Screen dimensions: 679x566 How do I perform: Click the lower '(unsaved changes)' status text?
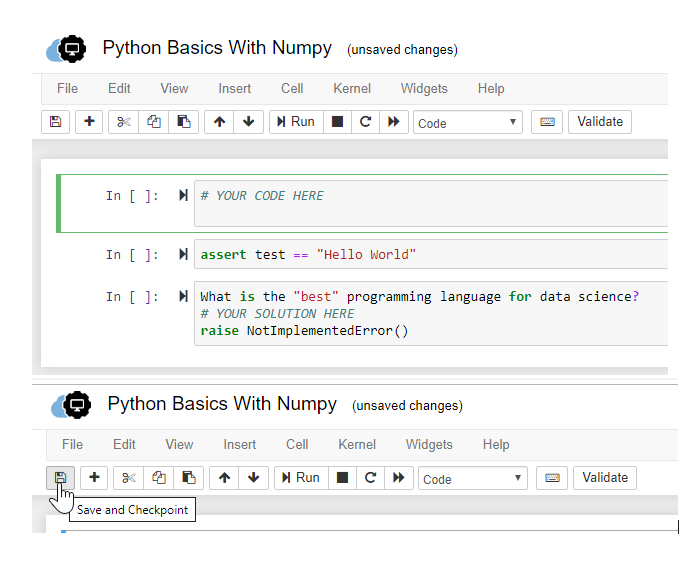coord(407,406)
